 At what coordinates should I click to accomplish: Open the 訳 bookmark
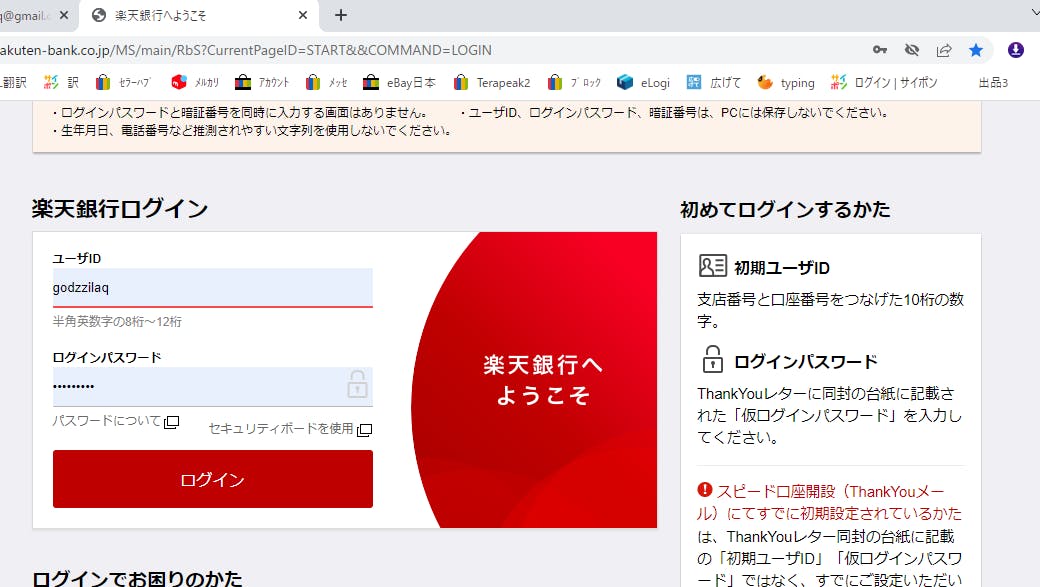(x=61, y=82)
